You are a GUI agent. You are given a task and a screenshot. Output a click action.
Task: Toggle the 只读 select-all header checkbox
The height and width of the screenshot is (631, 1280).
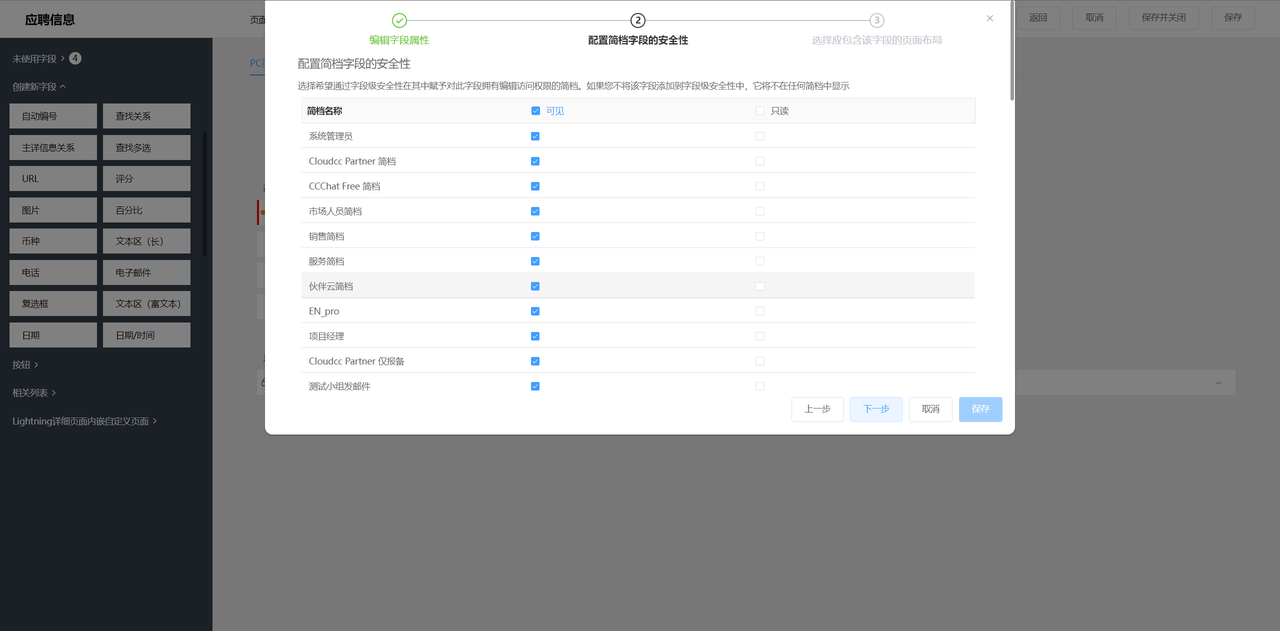coord(760,111)
